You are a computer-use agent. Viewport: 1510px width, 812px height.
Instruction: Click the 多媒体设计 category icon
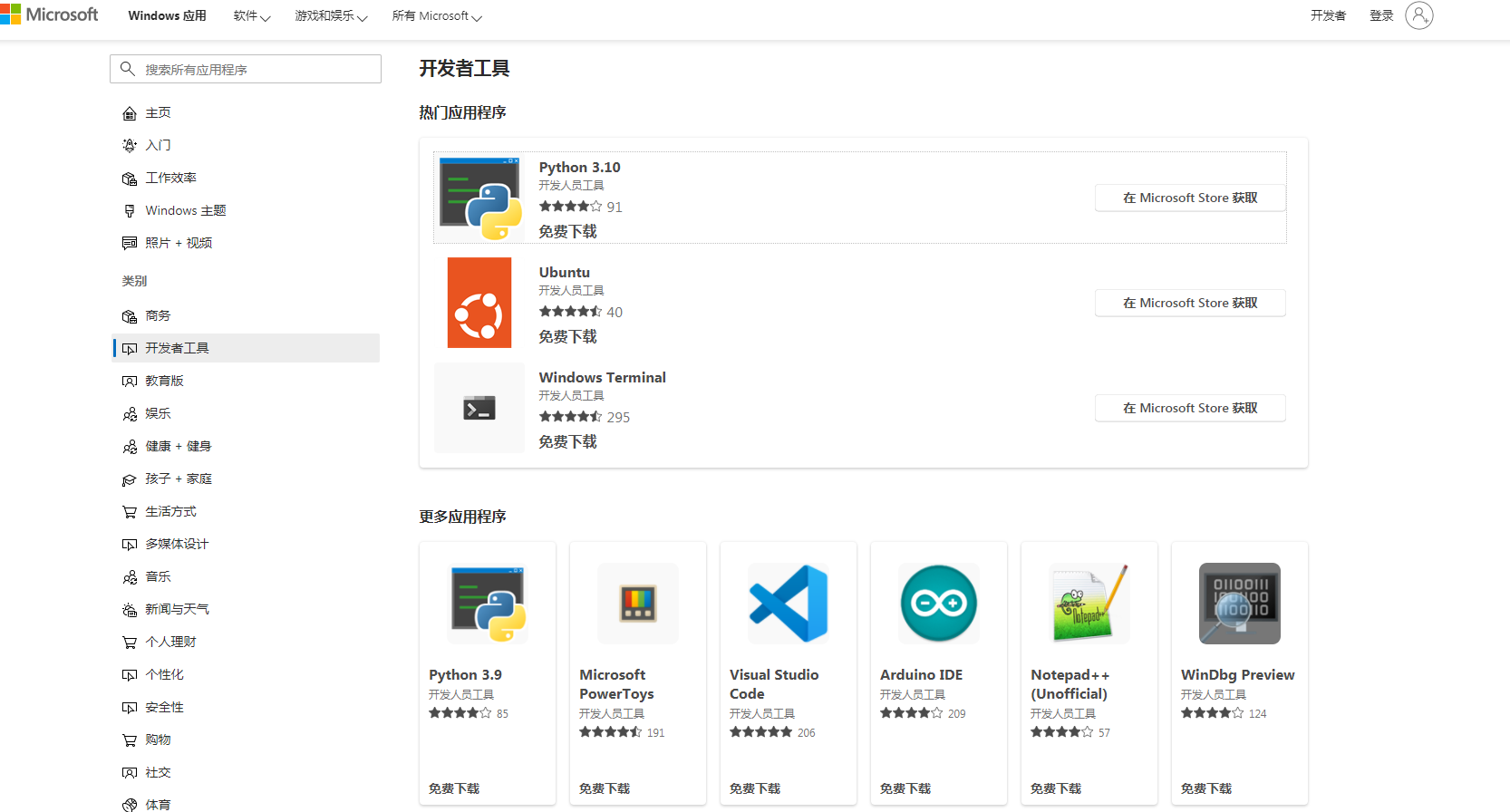[x=130, y=545]
